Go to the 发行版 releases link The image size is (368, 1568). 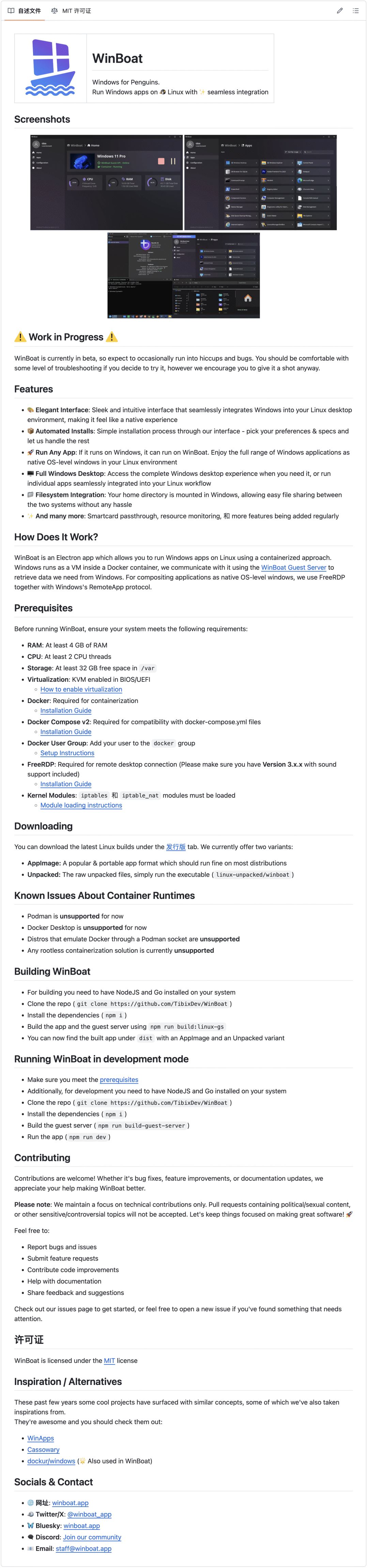pyautogui.click(x=176, y=847)
